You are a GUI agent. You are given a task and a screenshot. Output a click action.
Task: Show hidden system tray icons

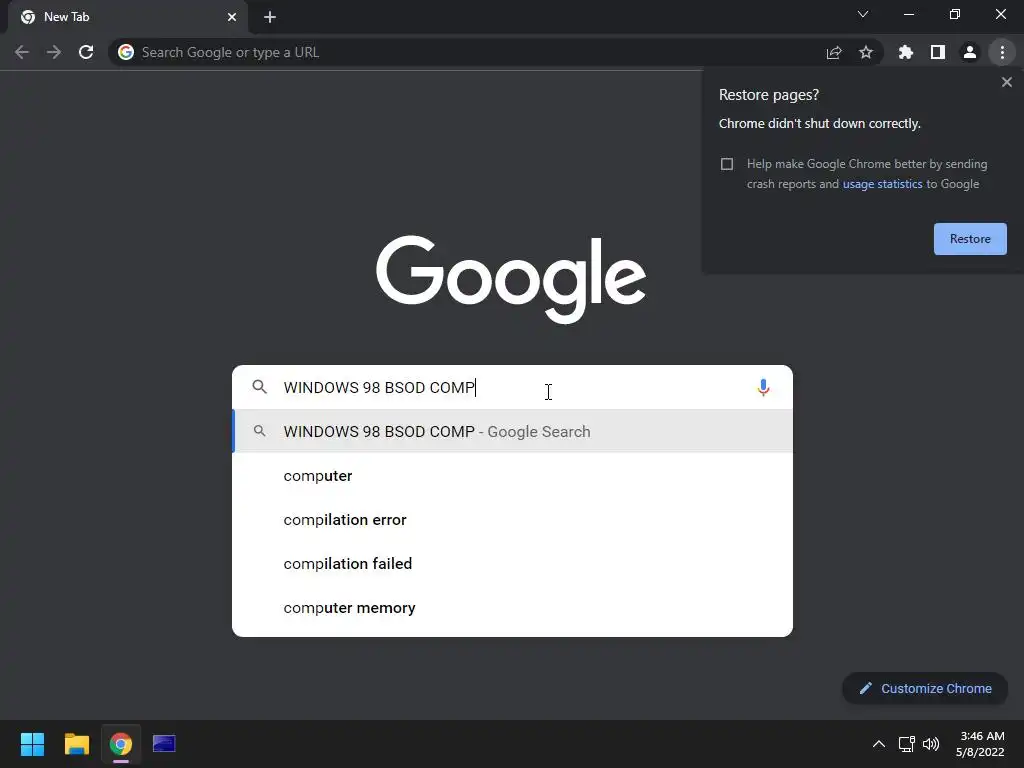[x=879, y=744]
